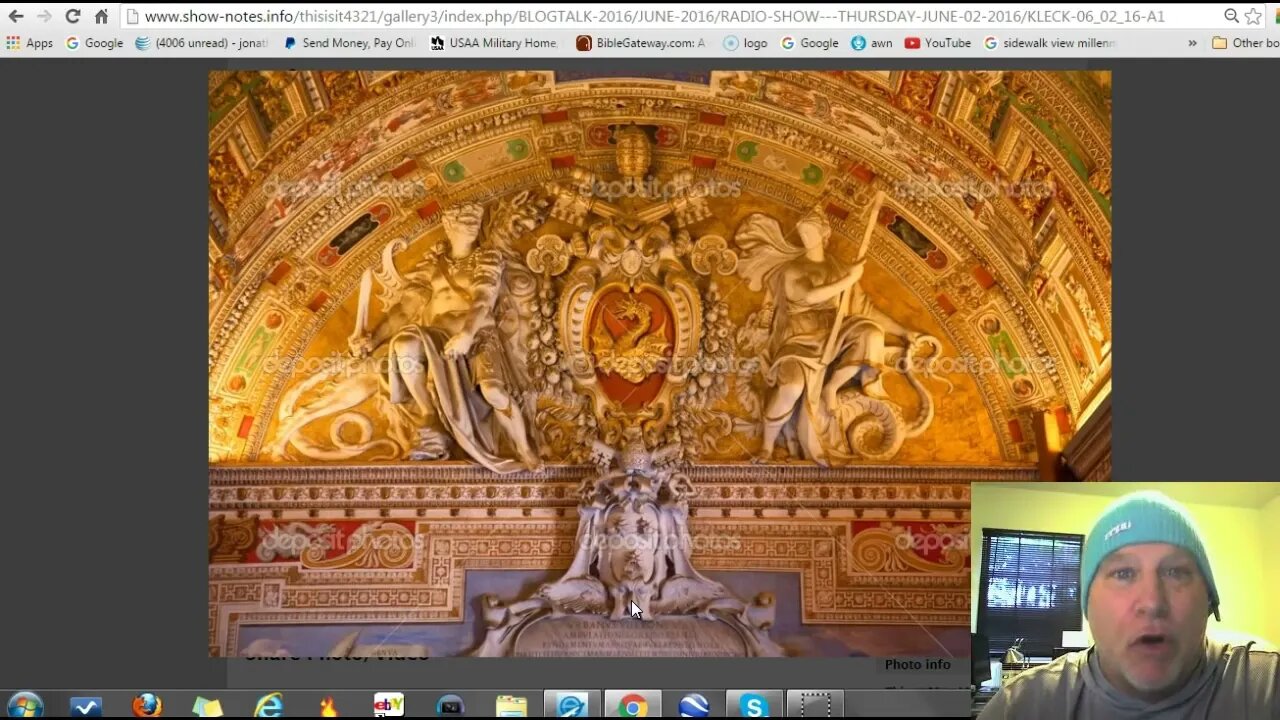Bookmark this page with the star icon

tap(1253, 16)
